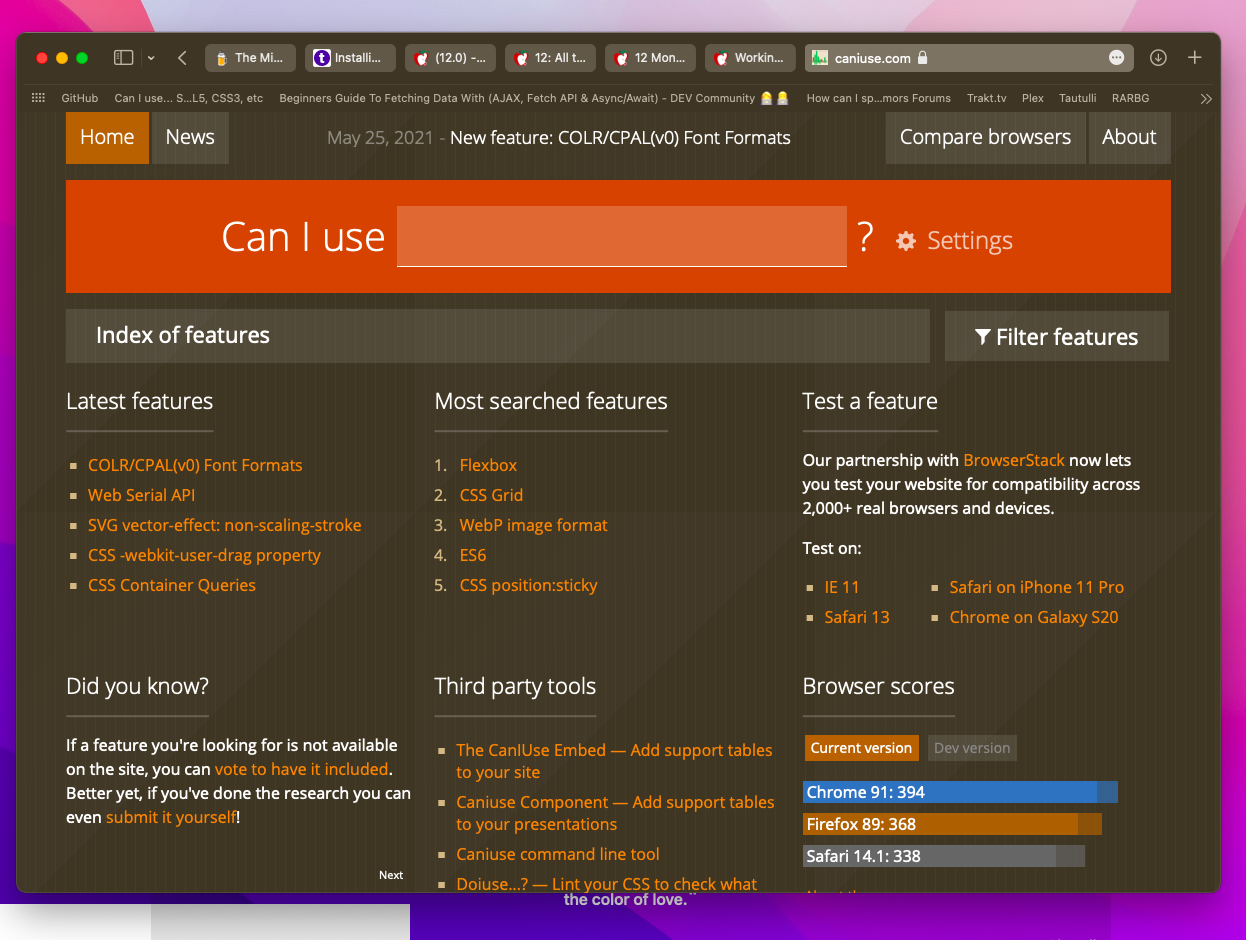Test on IE 11
This screenshot has width=1246, height=940.
(x=842, y=587)
